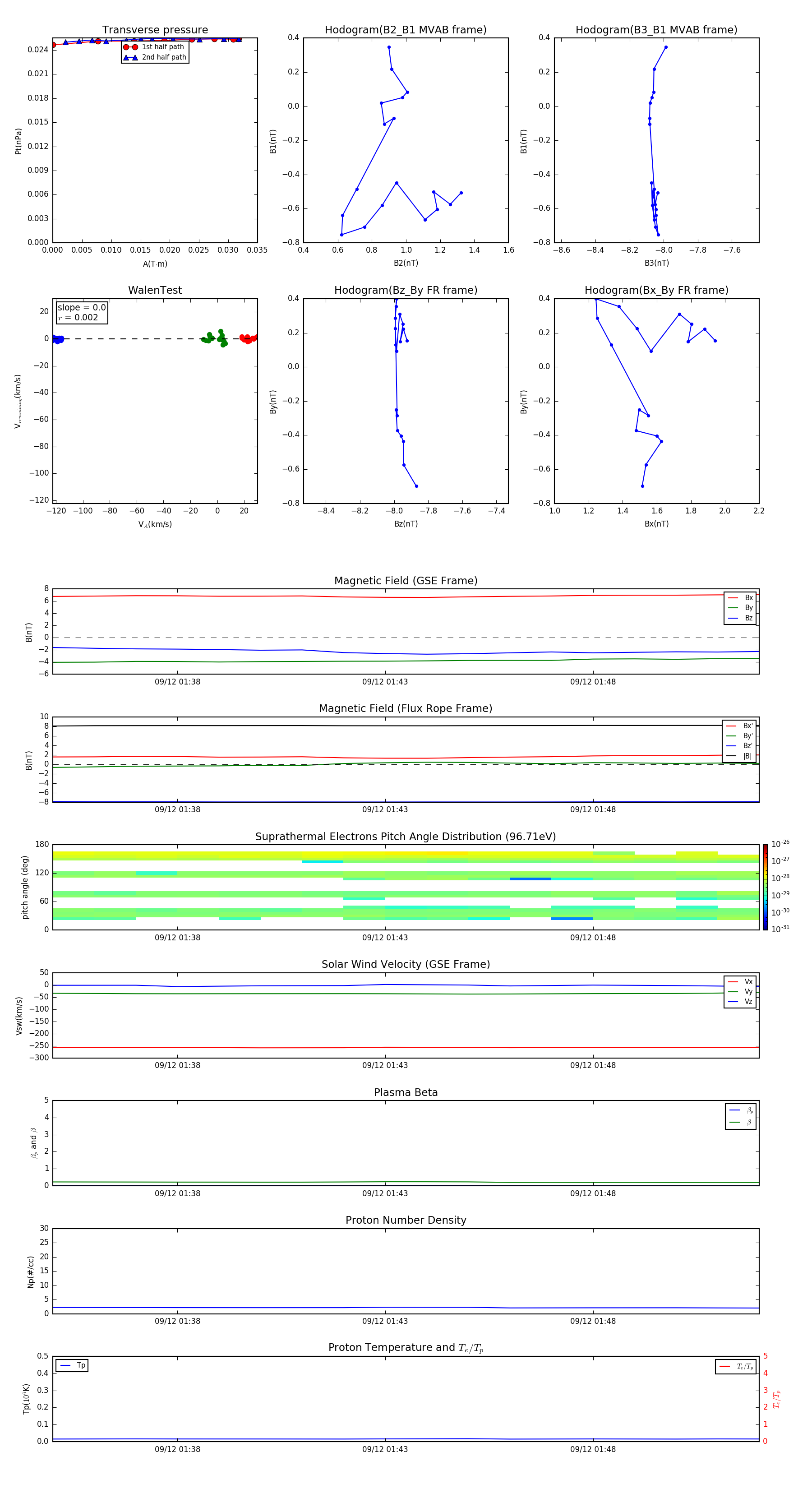Click the 'B3(nT)' x-axis label
Viewport: 812px width, 1489px height.
[656, 263]
